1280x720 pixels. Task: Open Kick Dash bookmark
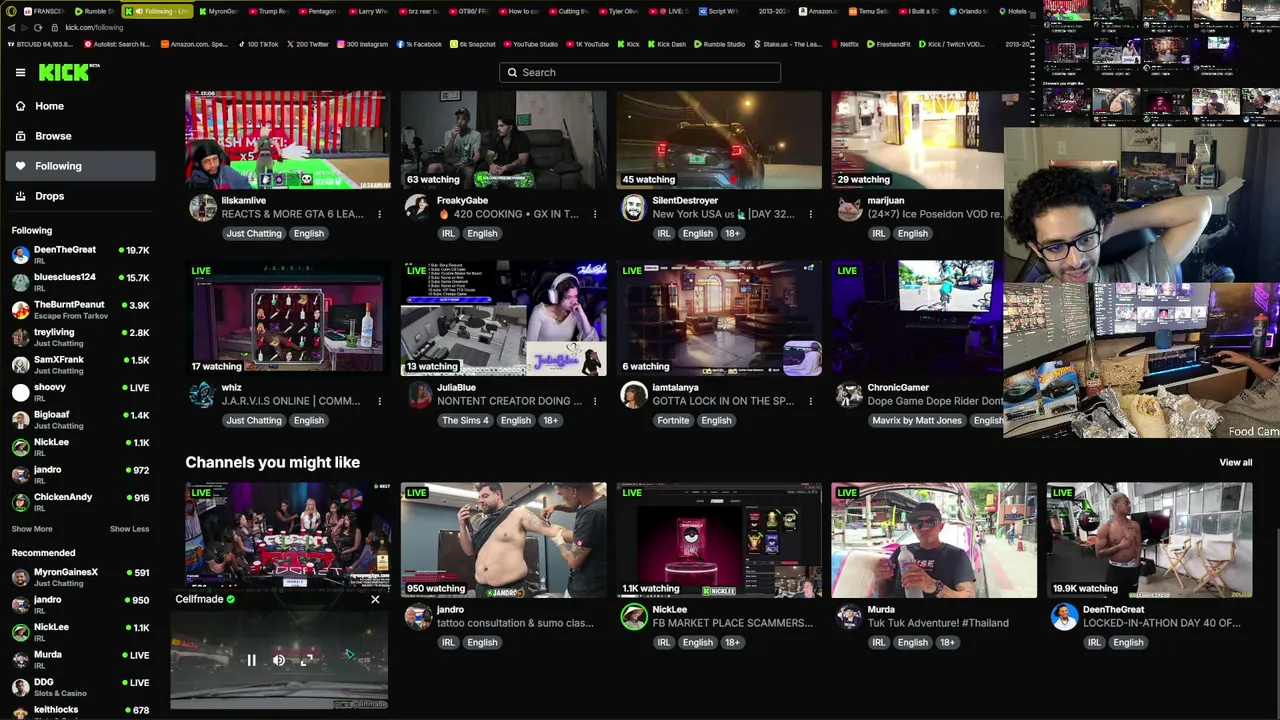(x=666, y=44)
